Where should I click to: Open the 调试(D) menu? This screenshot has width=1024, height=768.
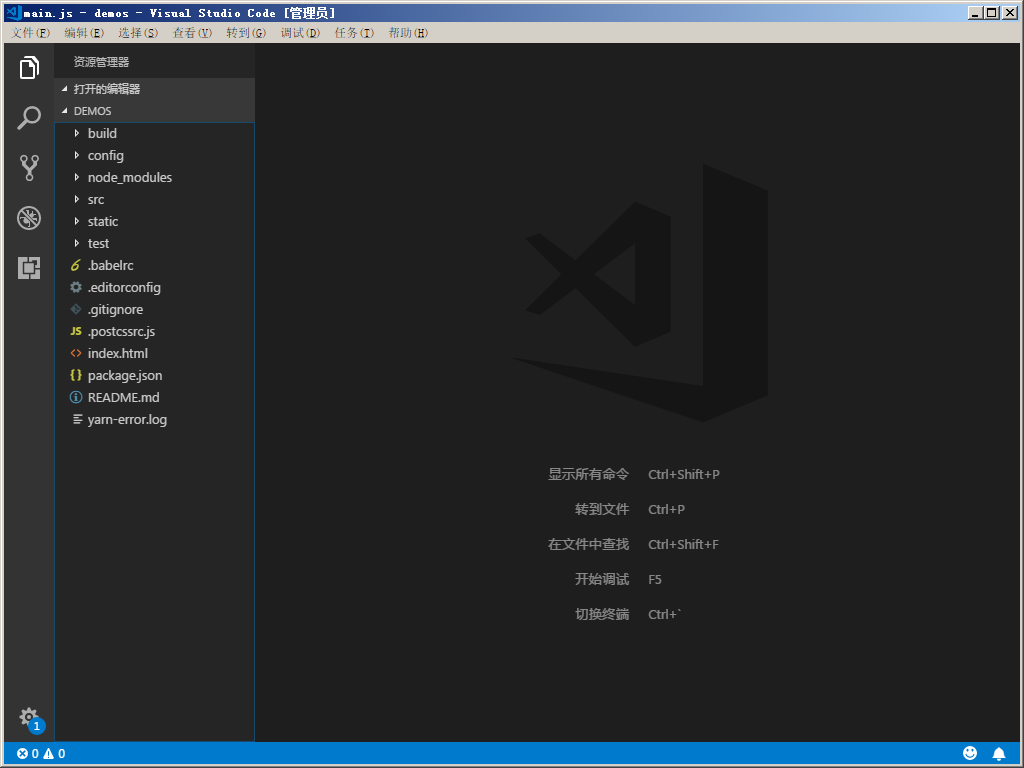point(300,33)
